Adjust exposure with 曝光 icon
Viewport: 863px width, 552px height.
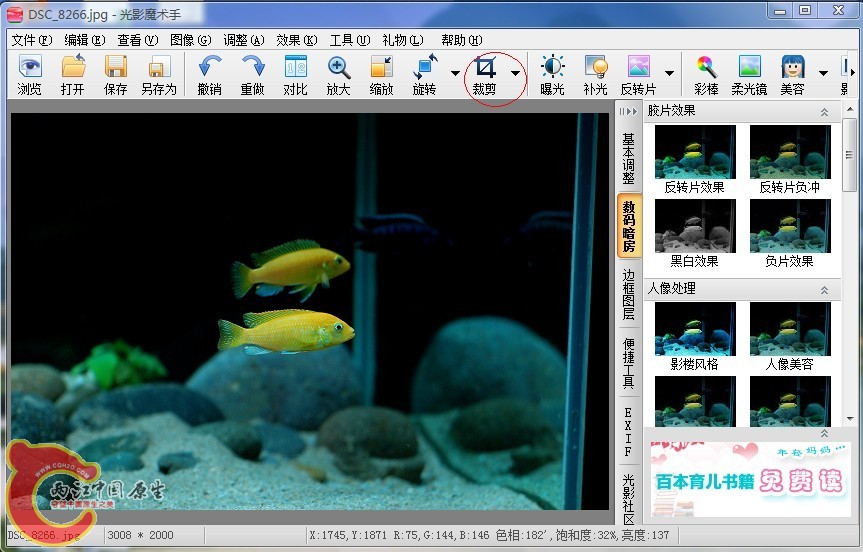click(552, 75)
